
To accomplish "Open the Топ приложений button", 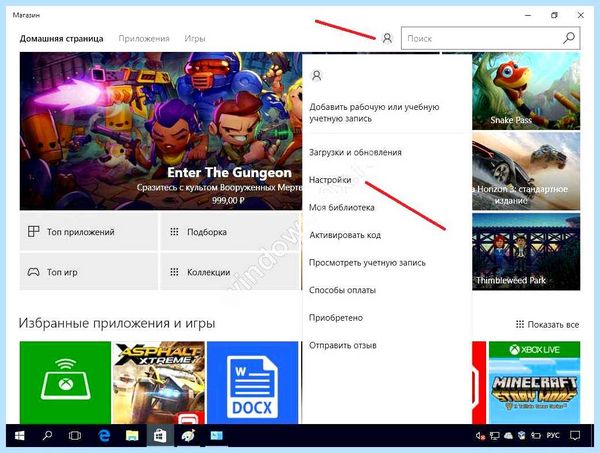I will click(88, 232).
